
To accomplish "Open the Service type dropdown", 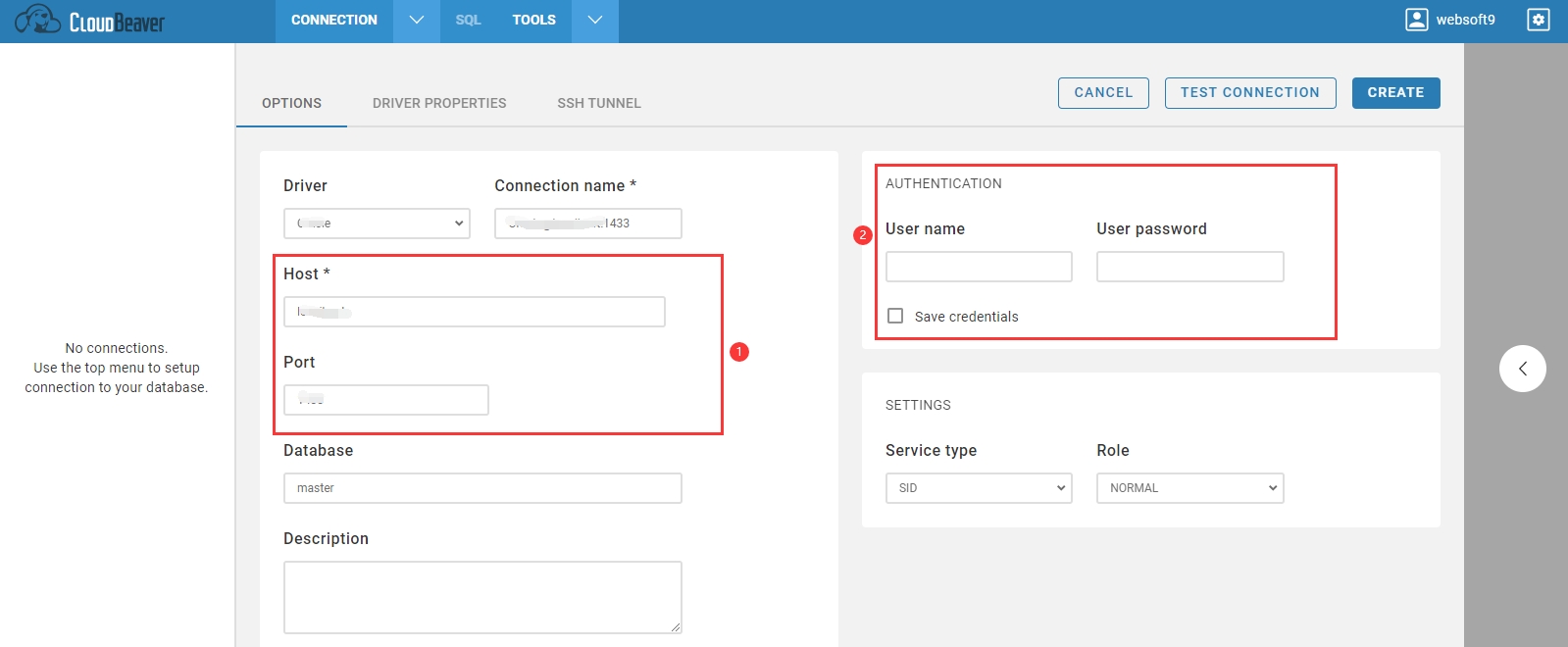I will [978, 488].
